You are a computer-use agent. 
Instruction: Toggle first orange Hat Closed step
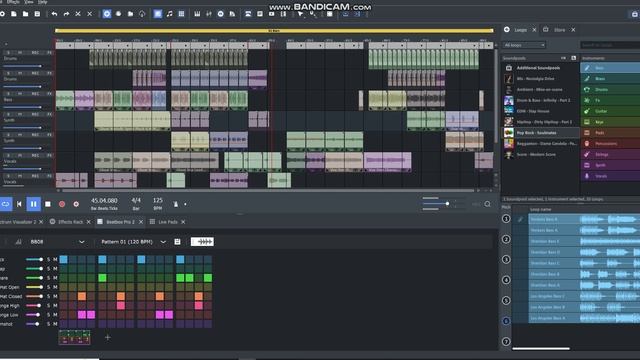[x=82, y=296]
